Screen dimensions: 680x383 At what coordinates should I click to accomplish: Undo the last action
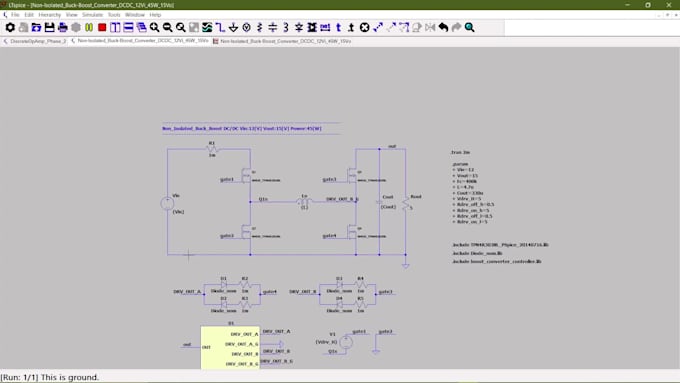[443, 27]
